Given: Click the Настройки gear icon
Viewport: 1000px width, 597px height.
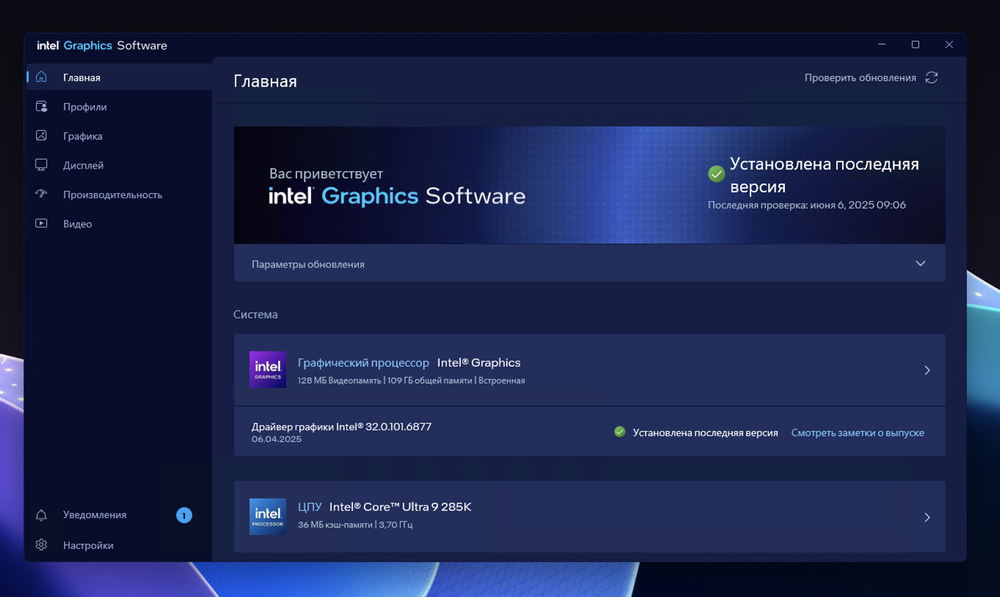Looking at the screenshot, I should 41,545.
